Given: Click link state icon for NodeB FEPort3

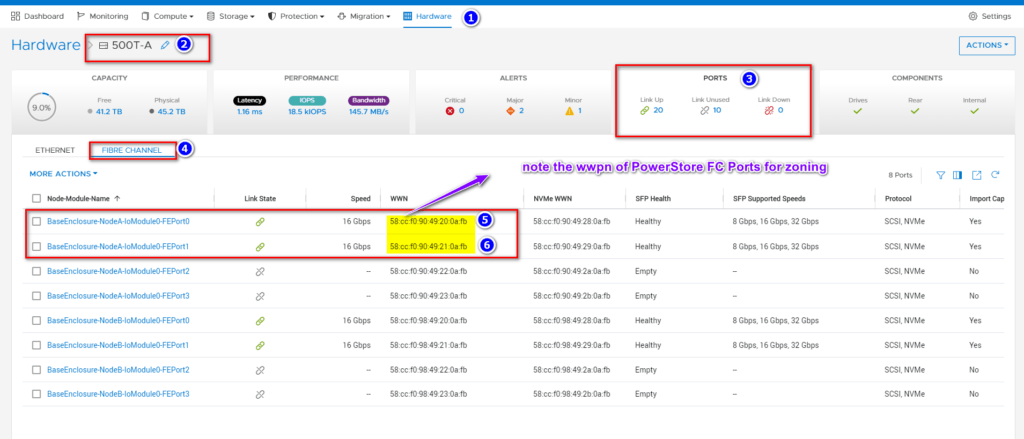Looking at the screenshot, I should pyautogui.click(x=260, y=395).
